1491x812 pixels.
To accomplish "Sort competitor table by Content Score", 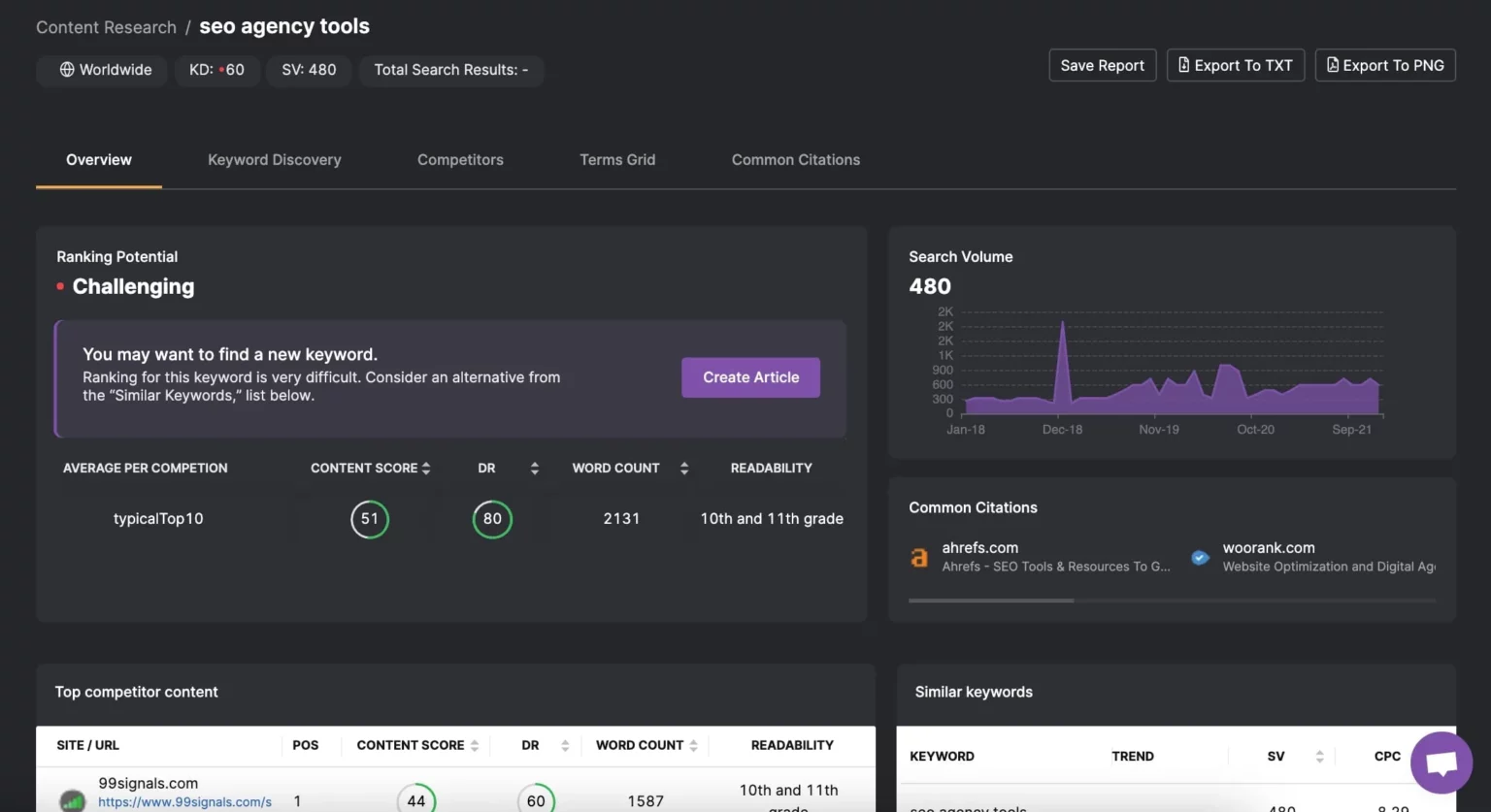I will click(475, 746).
